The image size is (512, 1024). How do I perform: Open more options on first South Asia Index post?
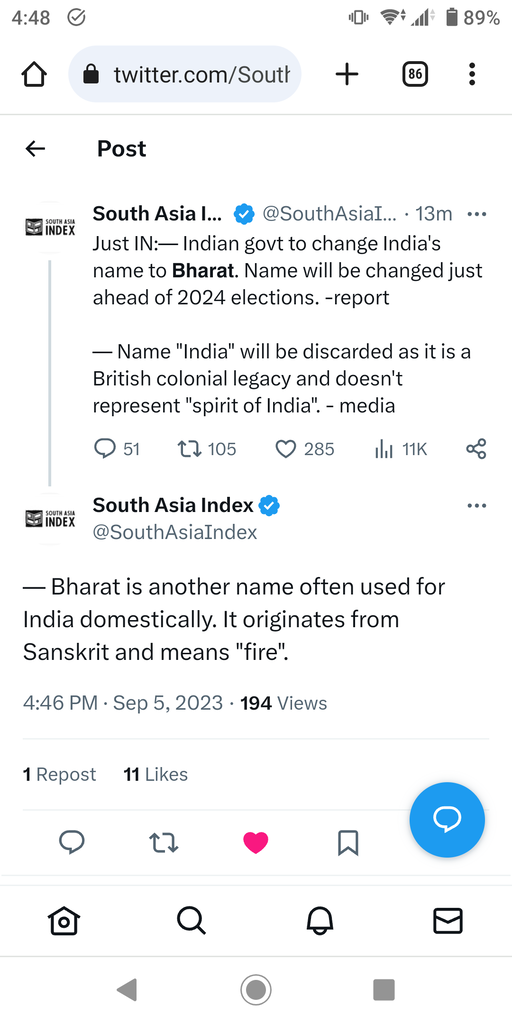pos(477,214)
